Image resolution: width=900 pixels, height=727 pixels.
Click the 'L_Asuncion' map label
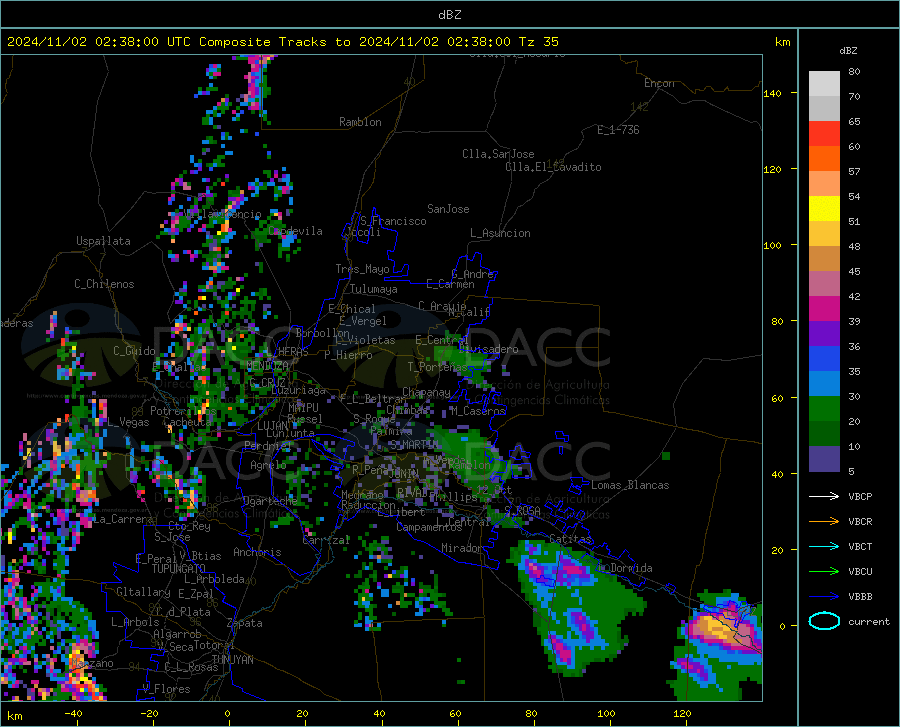[x=500, y=233]
